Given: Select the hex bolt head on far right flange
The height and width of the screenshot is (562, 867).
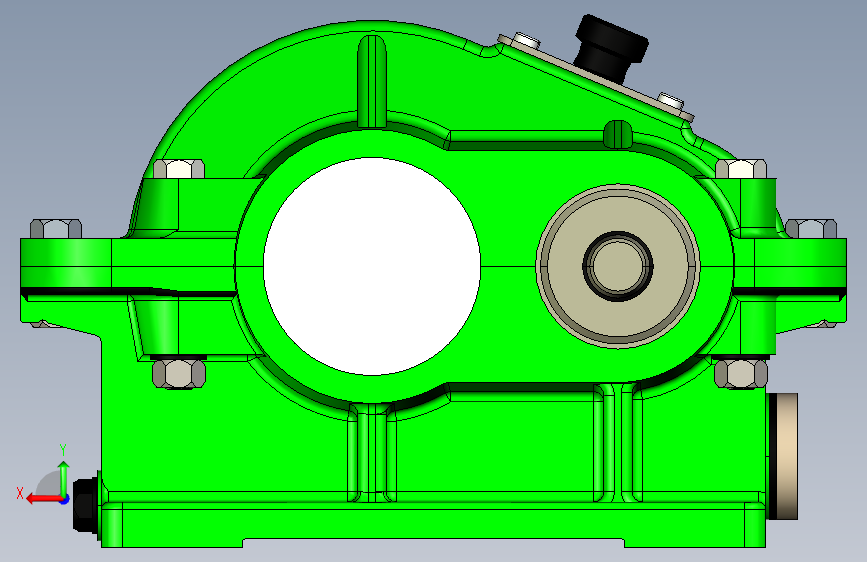Looking at the screenshot, I should [x=811, y=229].
